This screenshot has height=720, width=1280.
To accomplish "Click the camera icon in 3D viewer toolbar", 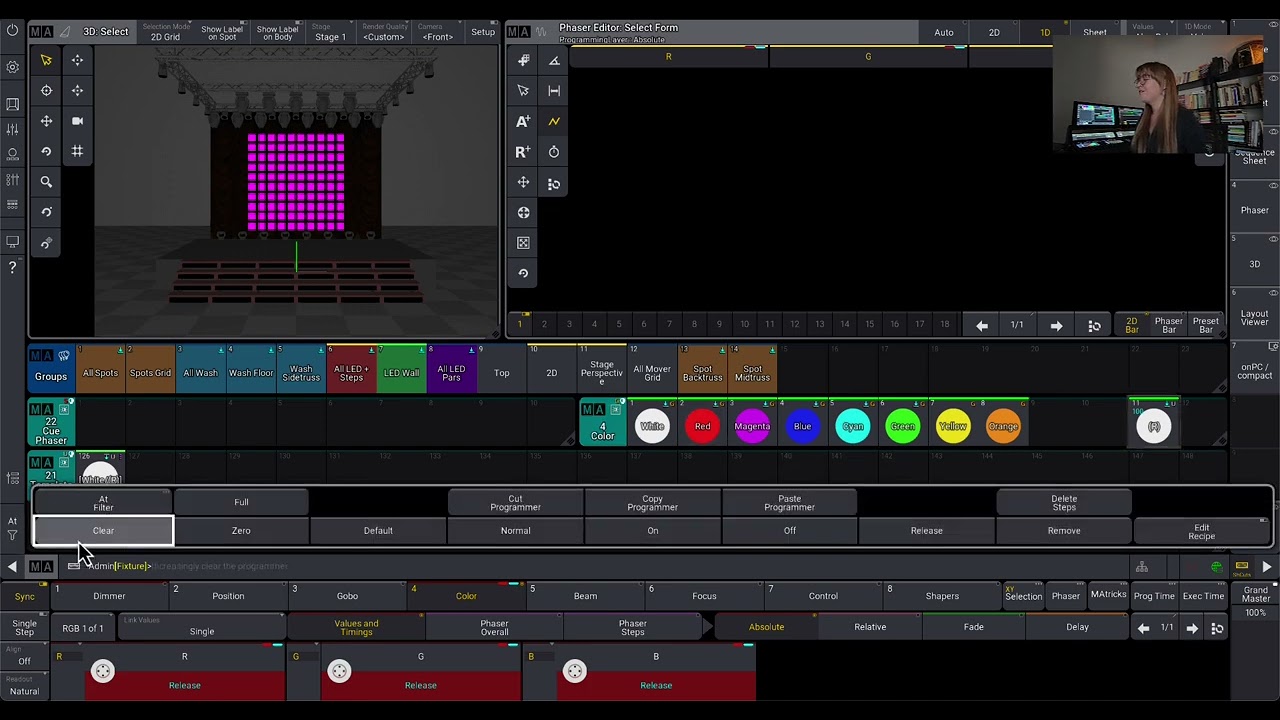I will pos(77,121).
